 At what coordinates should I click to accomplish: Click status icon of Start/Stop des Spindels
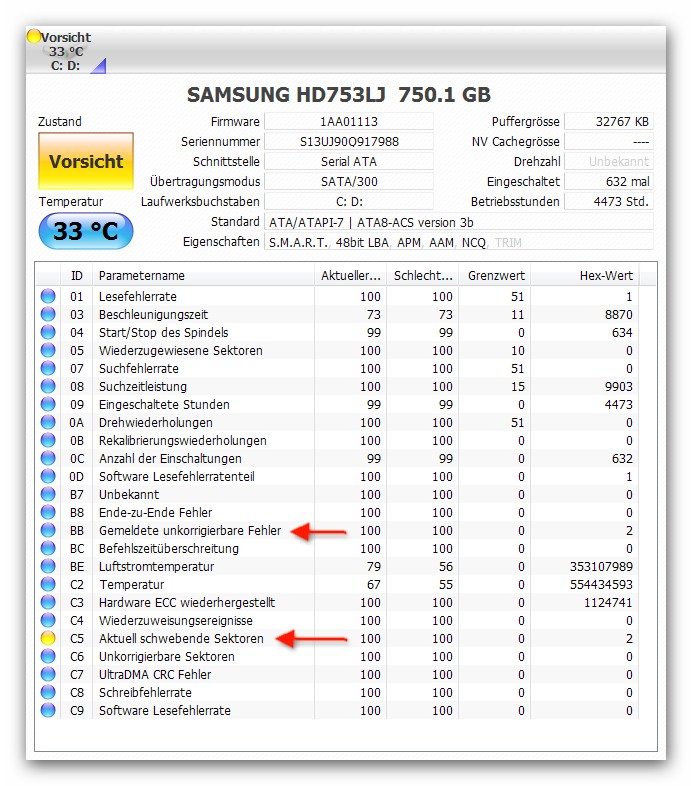point(48,332)
